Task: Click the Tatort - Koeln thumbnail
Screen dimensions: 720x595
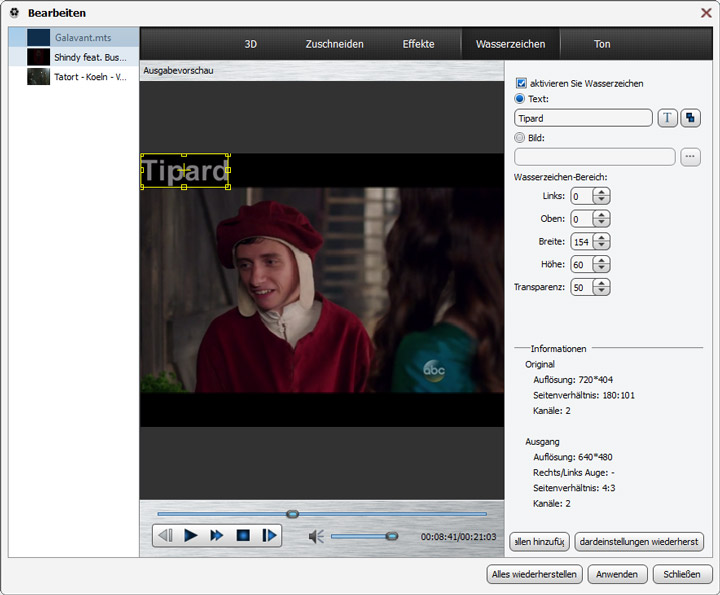Action: click(x=39, y=76)
